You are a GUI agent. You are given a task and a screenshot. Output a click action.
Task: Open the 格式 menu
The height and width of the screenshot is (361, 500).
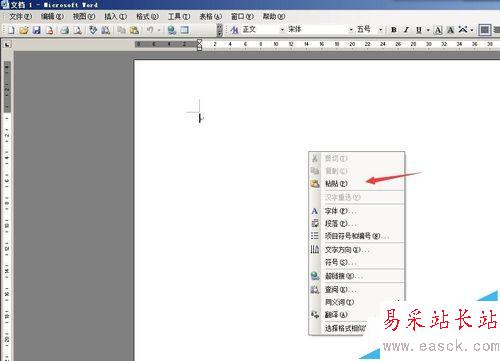[x=147, y=16]
